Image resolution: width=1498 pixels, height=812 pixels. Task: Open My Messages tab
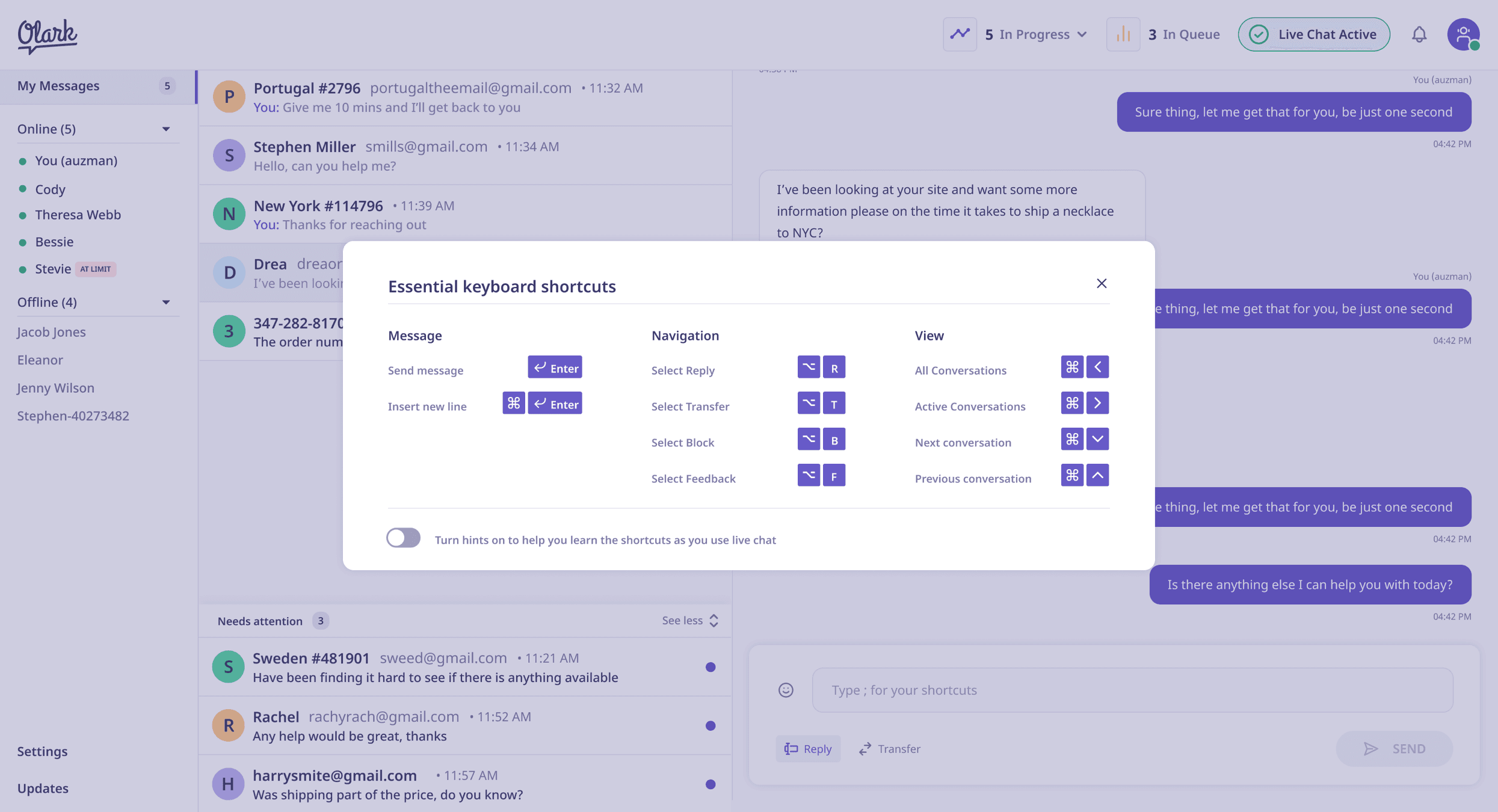(98, 87)
